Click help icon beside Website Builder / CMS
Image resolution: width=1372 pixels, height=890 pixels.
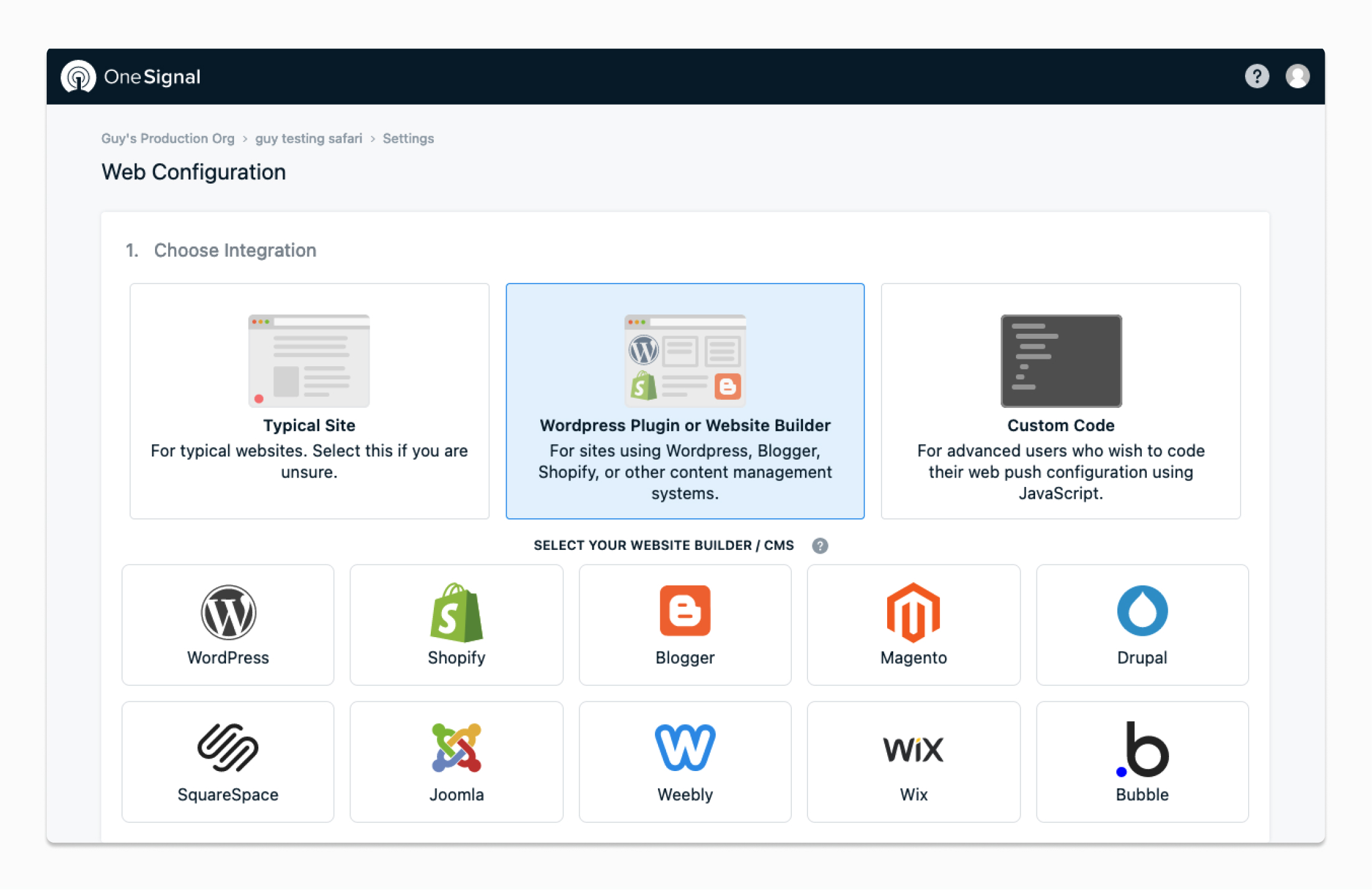(820, 546)
